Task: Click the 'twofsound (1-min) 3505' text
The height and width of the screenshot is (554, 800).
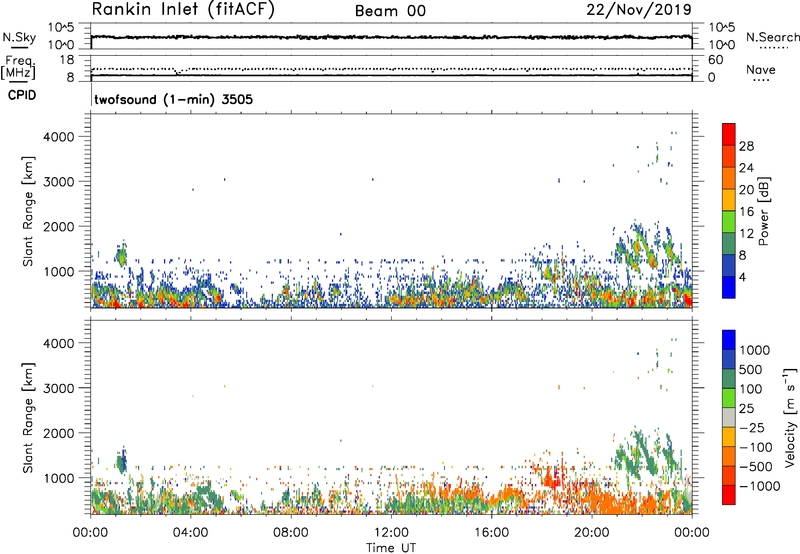Action: (173, 99)
